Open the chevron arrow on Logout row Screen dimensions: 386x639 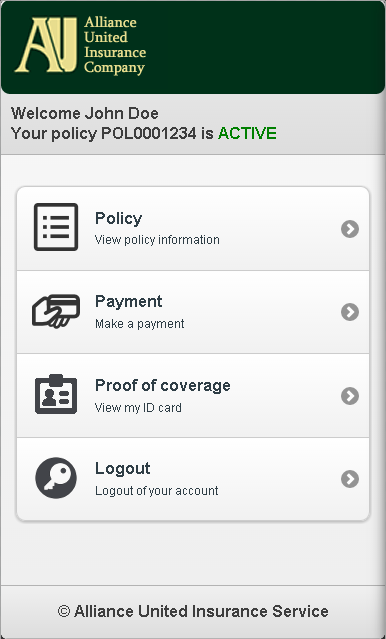coord(350,479)
